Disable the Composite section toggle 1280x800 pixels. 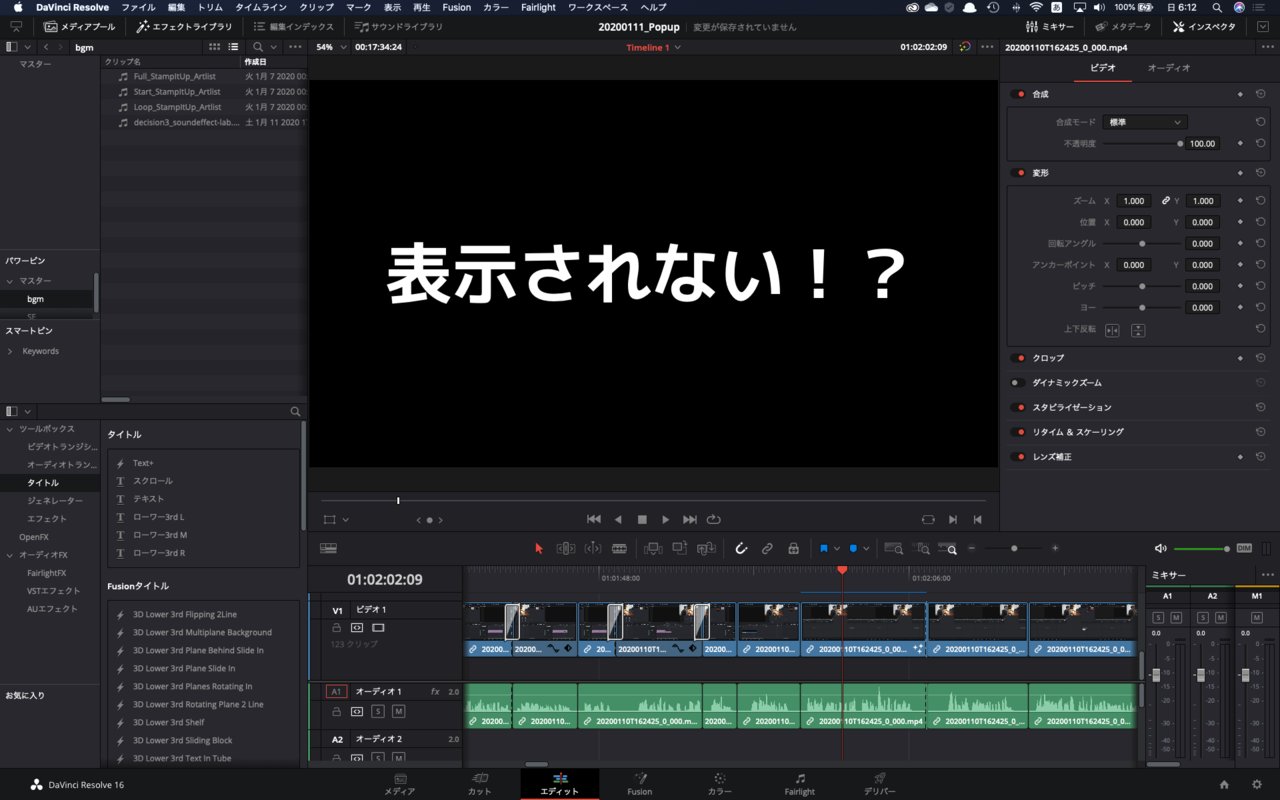(1020, 94)
